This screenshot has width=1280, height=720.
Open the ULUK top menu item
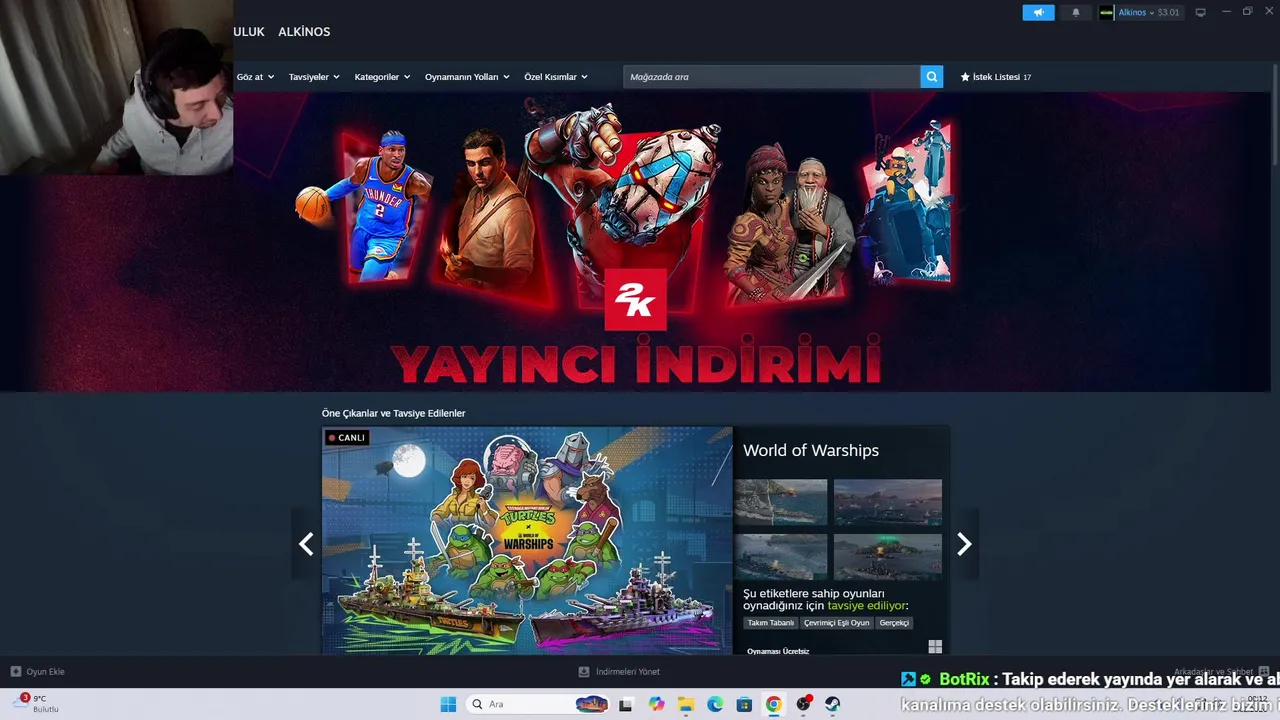[249, 32]
